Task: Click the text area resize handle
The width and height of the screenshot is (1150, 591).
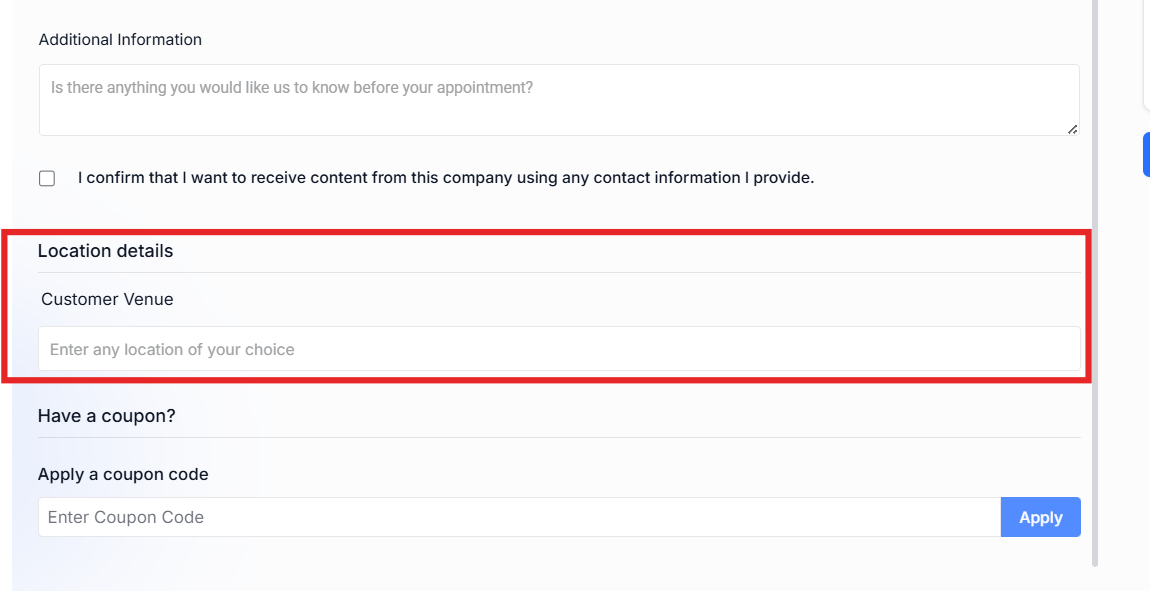Action: click(1072, 129)
